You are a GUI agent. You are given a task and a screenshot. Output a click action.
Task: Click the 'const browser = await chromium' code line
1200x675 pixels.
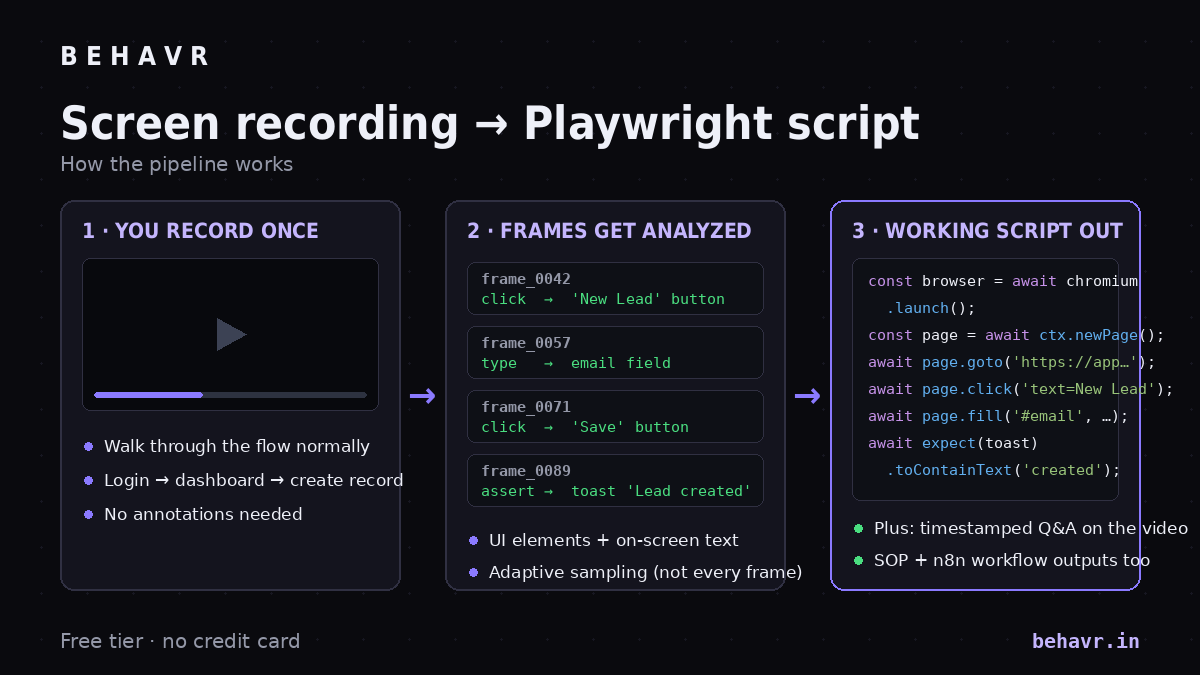pos(1003,282)
